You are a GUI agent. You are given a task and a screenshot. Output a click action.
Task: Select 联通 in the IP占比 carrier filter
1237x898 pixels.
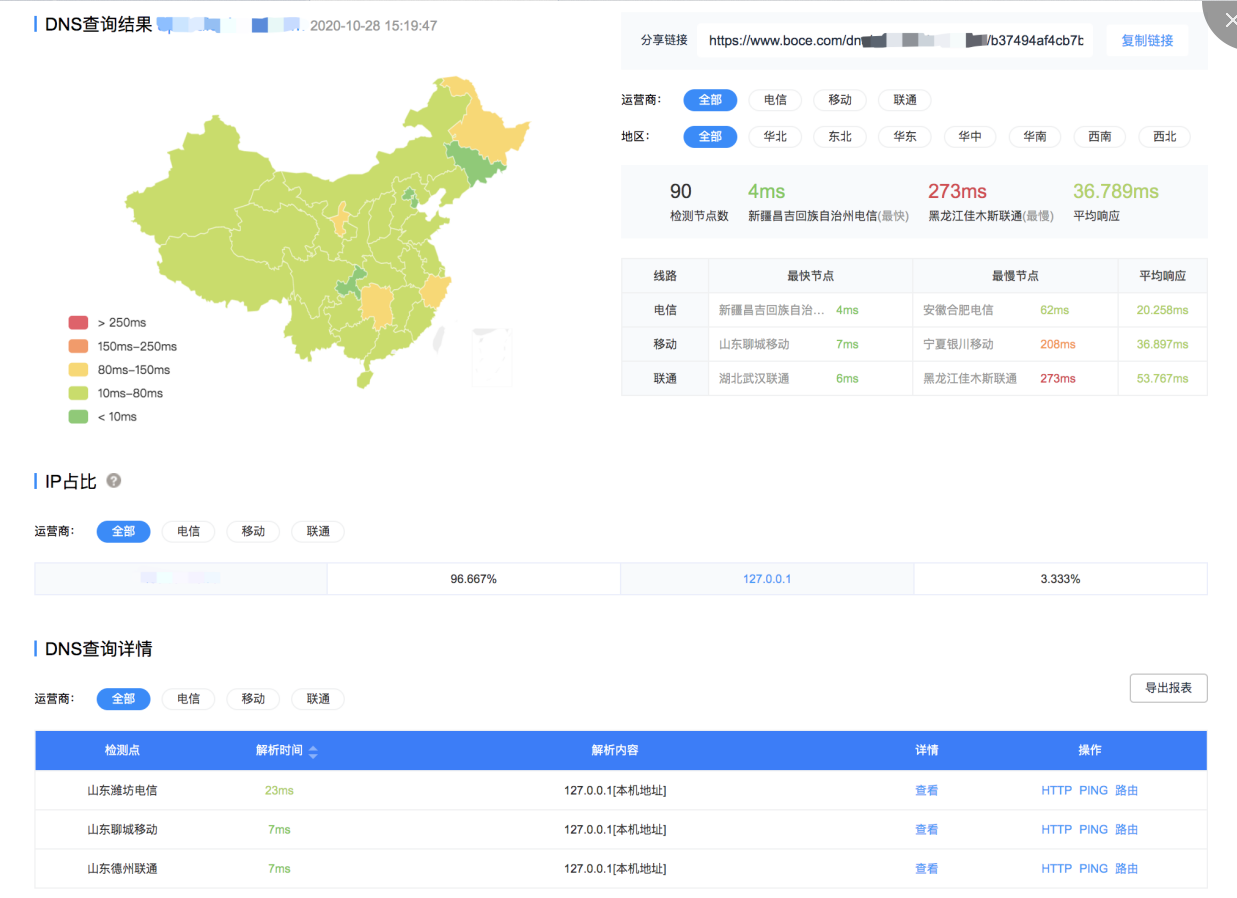click(318, 532)
